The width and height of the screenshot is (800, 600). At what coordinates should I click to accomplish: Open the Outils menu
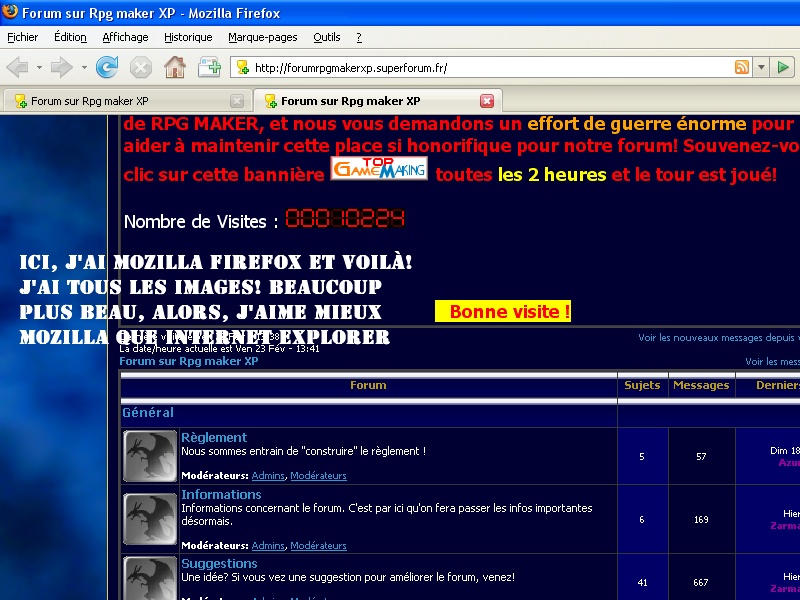327,37
